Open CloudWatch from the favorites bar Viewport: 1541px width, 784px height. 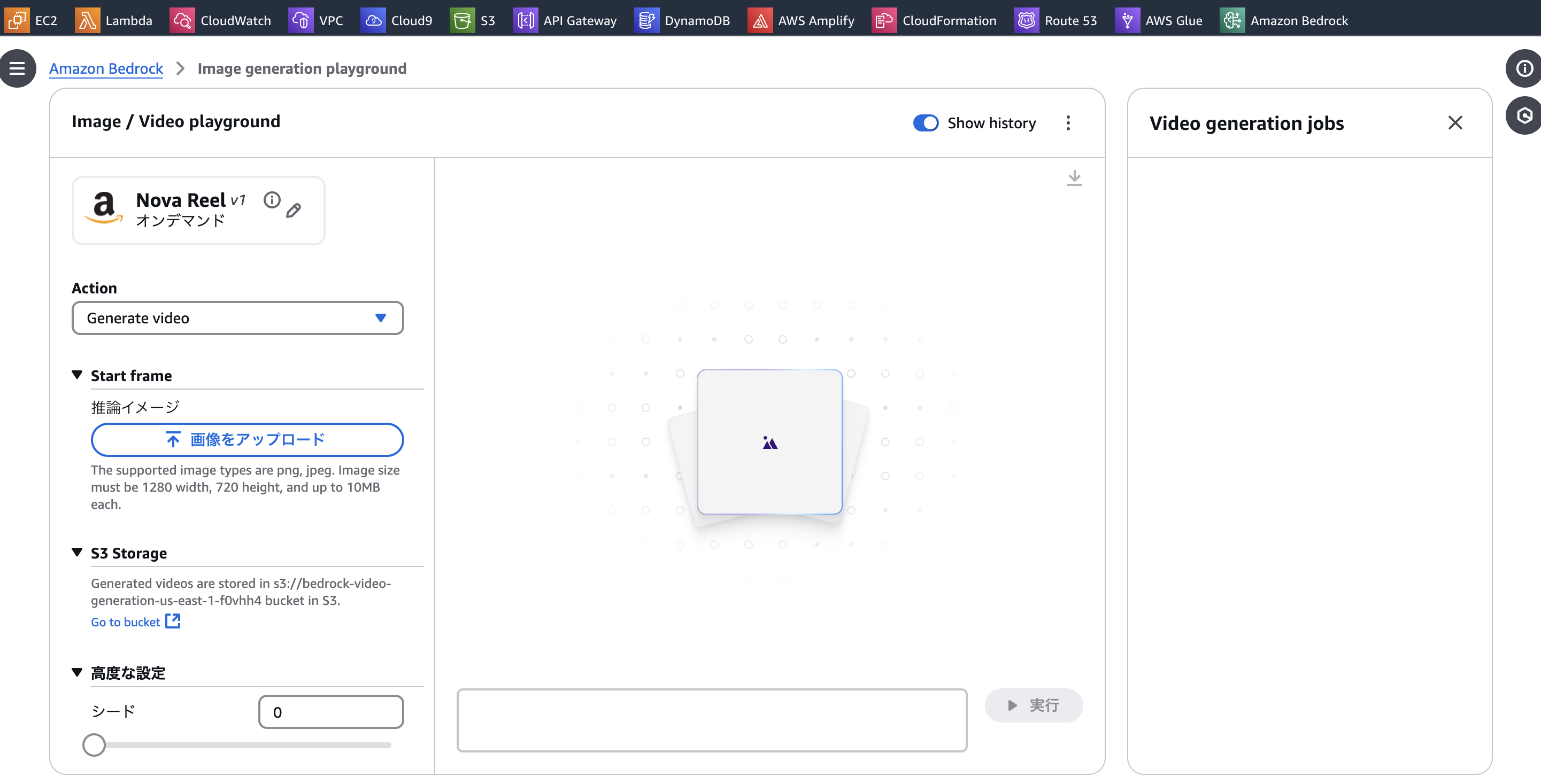click(x=220, y=20)
